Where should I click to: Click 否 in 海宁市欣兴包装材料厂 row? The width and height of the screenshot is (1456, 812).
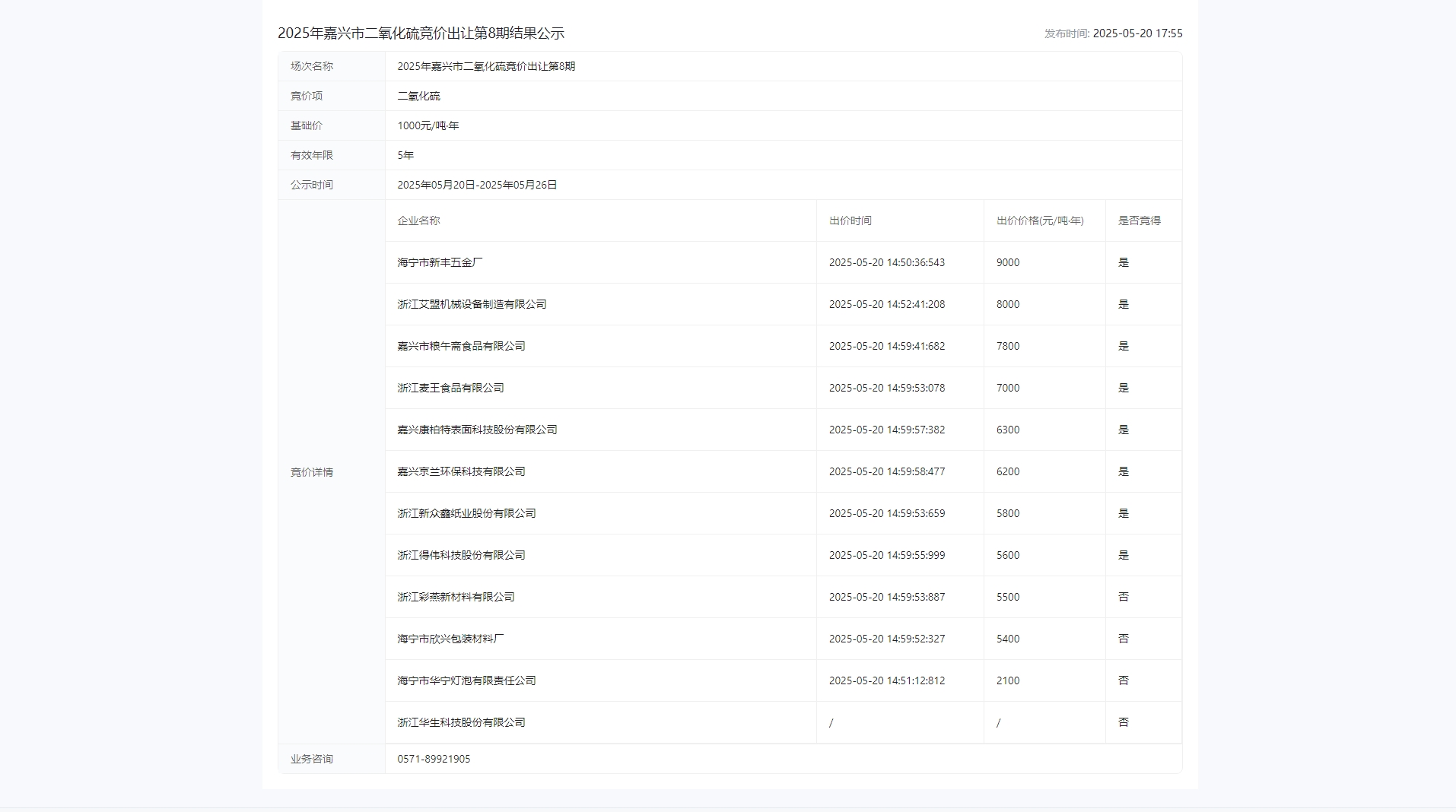(1124, 639)
